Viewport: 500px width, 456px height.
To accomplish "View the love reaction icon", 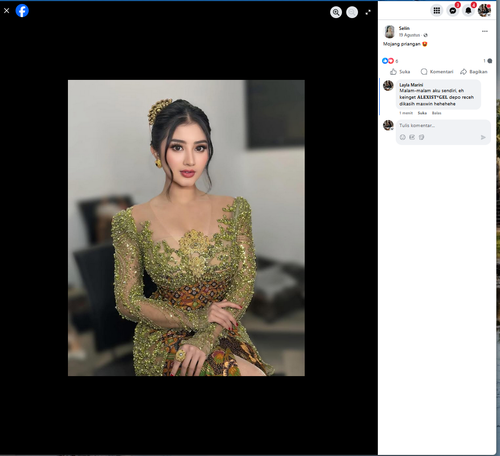I will (x=391, y=61).
